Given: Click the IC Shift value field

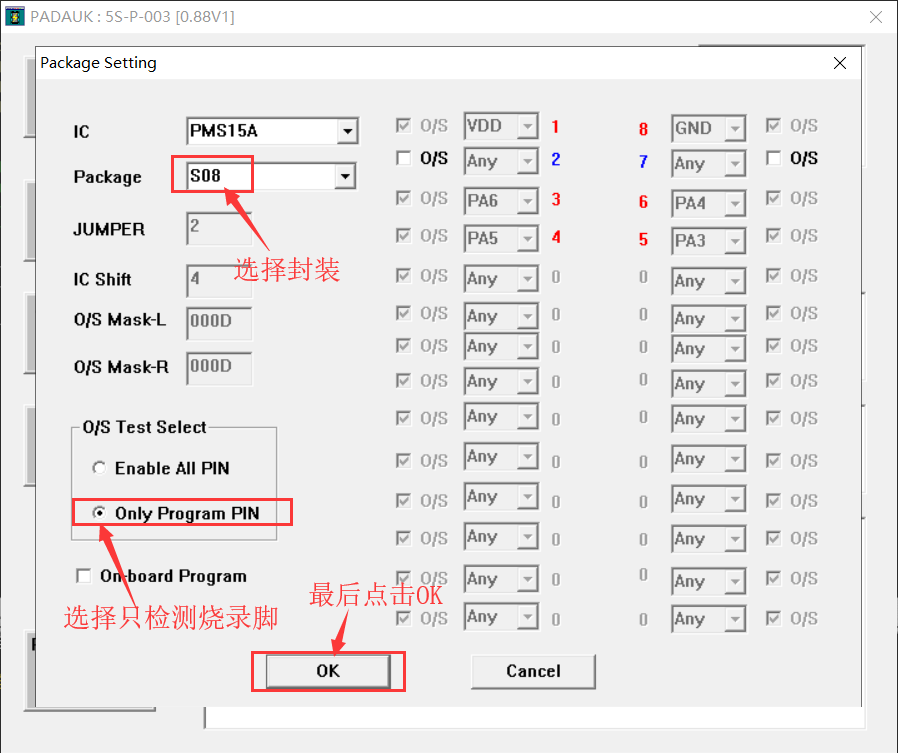Looking at the screenshot, I should pyautogui.click(x=218, y=280).
